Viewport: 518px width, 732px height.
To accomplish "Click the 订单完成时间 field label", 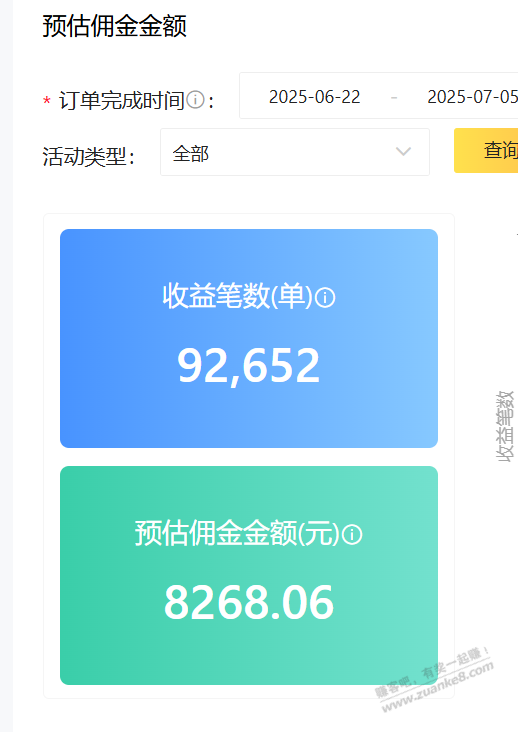I will [122, 100].
